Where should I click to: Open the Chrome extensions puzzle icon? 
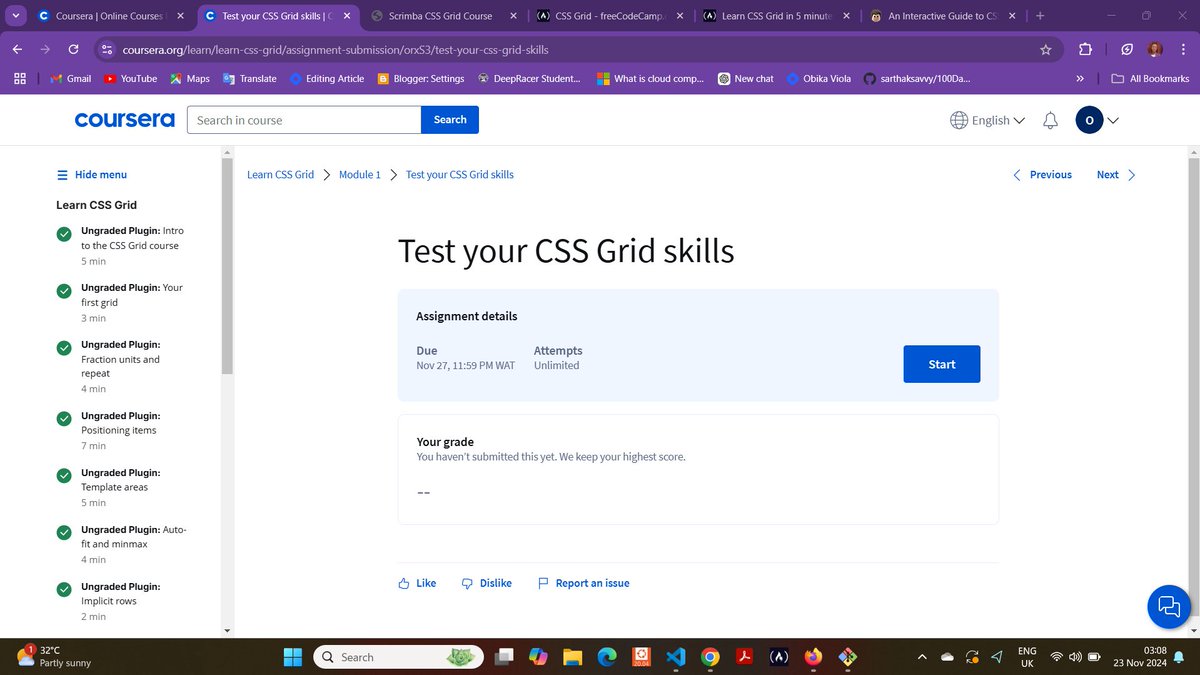(x=1086, y=49)
